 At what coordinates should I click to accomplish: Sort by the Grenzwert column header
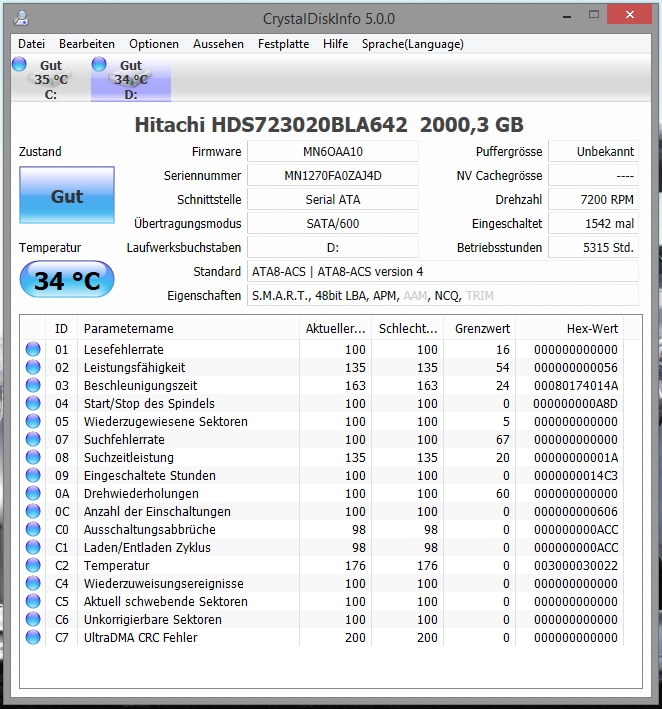479,328
